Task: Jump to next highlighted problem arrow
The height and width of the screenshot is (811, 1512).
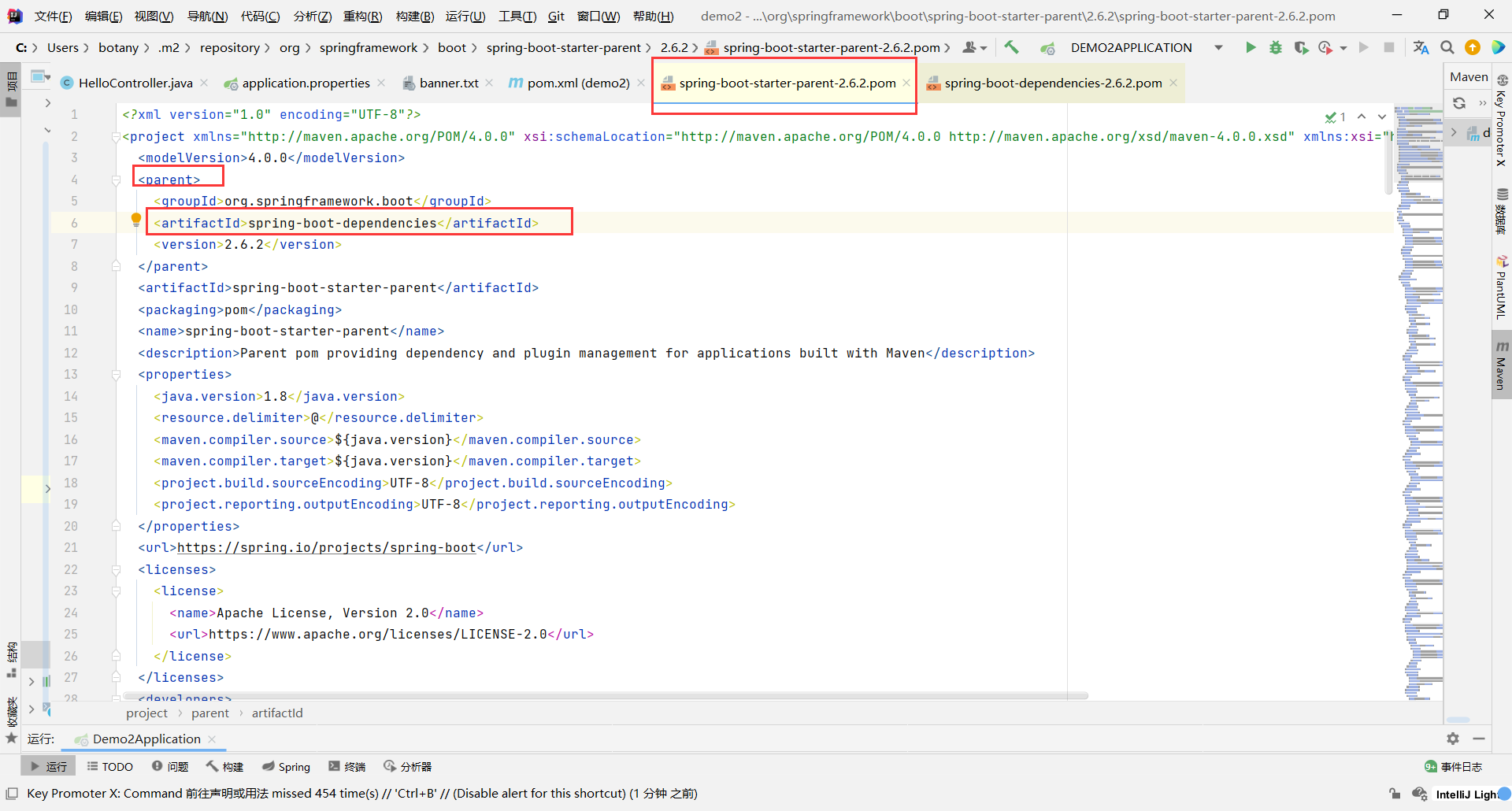Action: coord(1382,117)
